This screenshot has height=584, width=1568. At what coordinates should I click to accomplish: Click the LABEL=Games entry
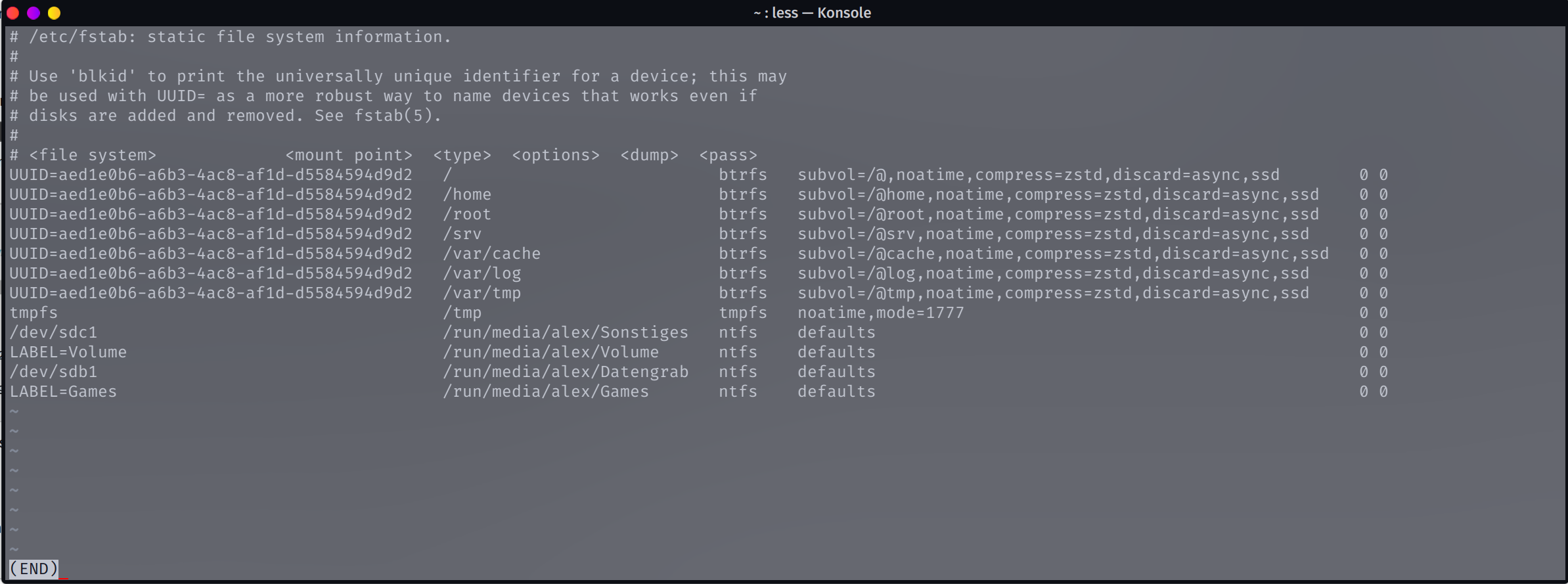pos(63,392)
